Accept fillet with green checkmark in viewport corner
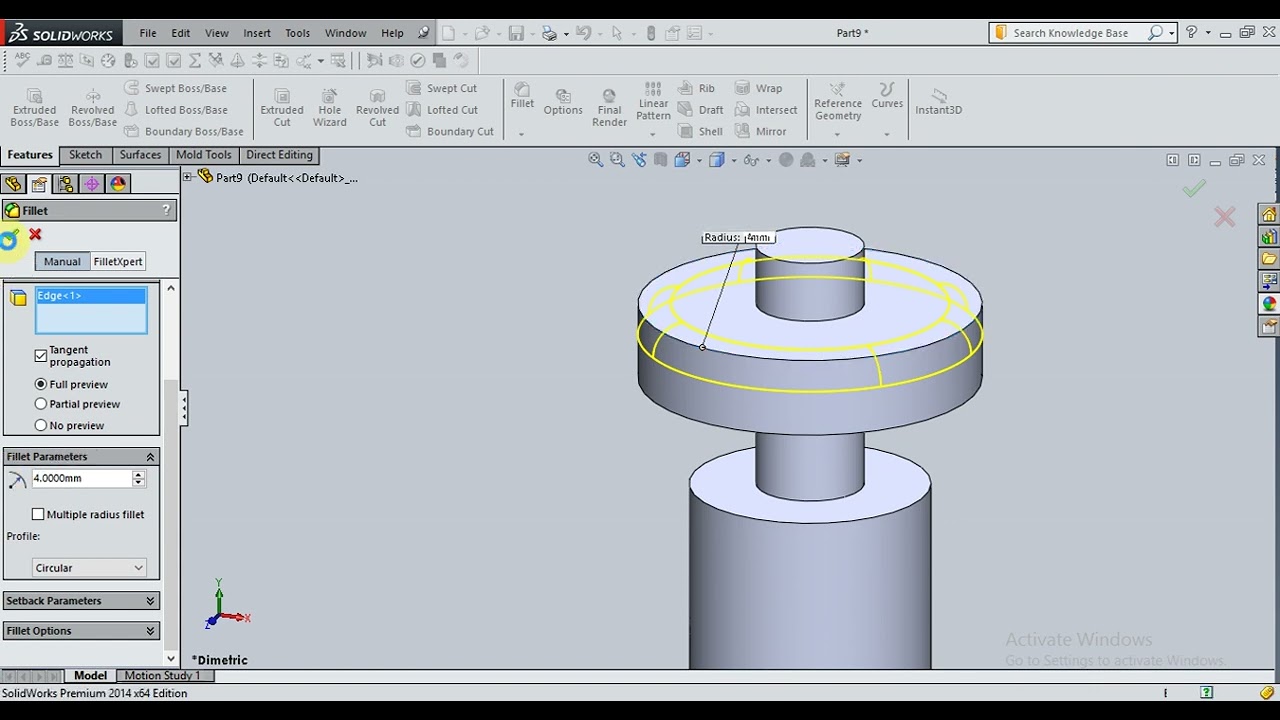 click(x=1193, y=189)
